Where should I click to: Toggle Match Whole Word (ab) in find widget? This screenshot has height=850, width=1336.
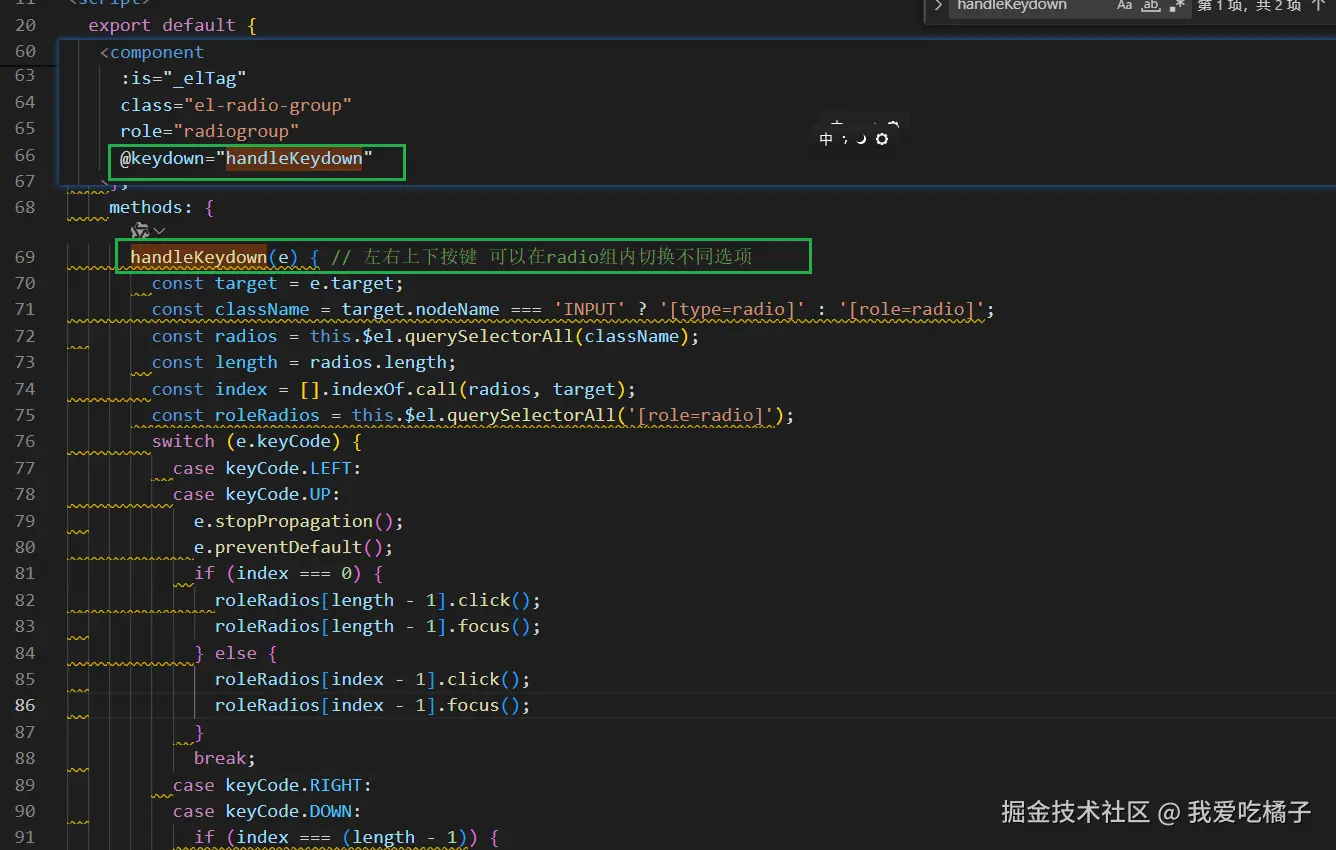click(x=1151, y=6)
